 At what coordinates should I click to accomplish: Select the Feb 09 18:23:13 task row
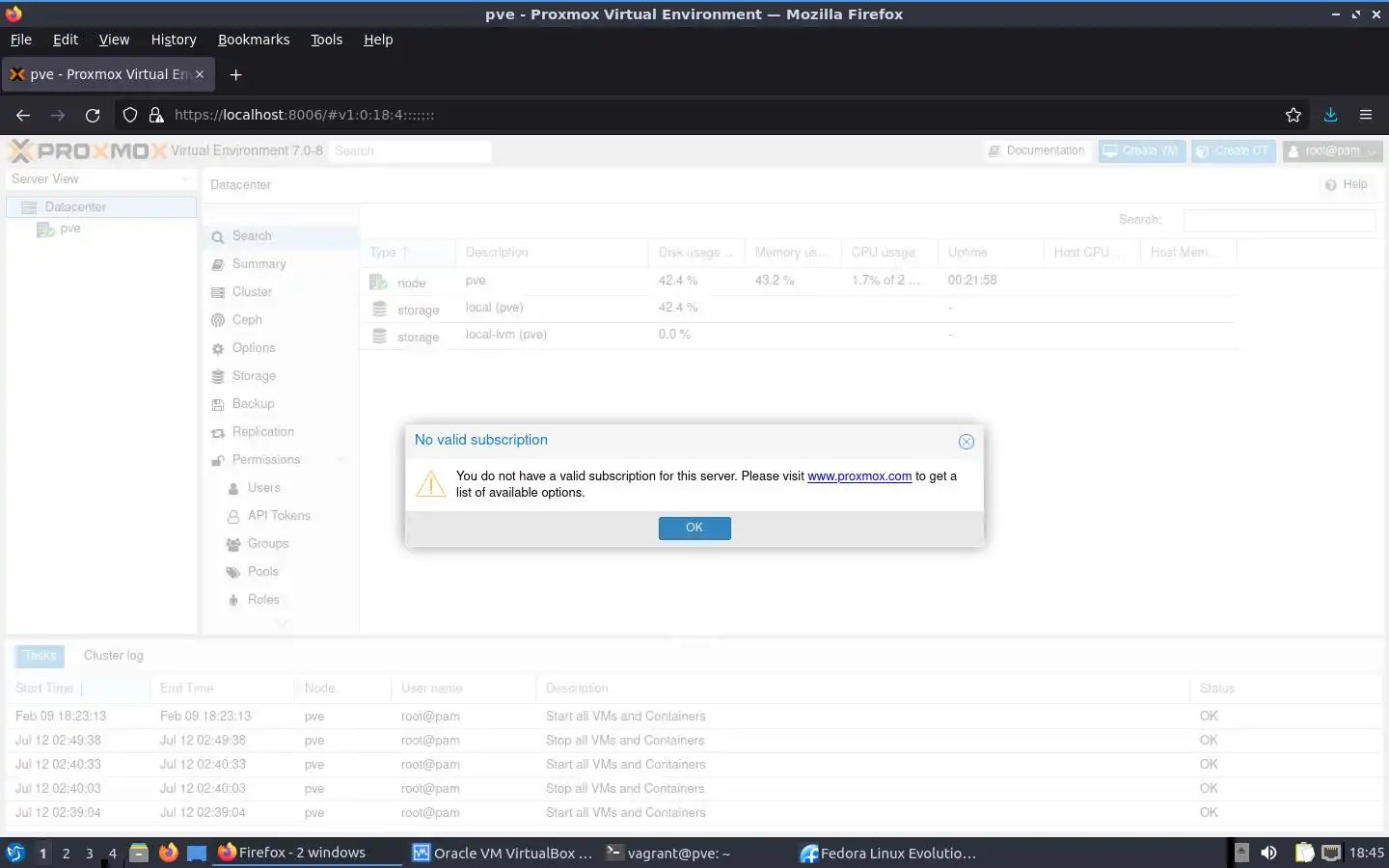coord(694,717)
